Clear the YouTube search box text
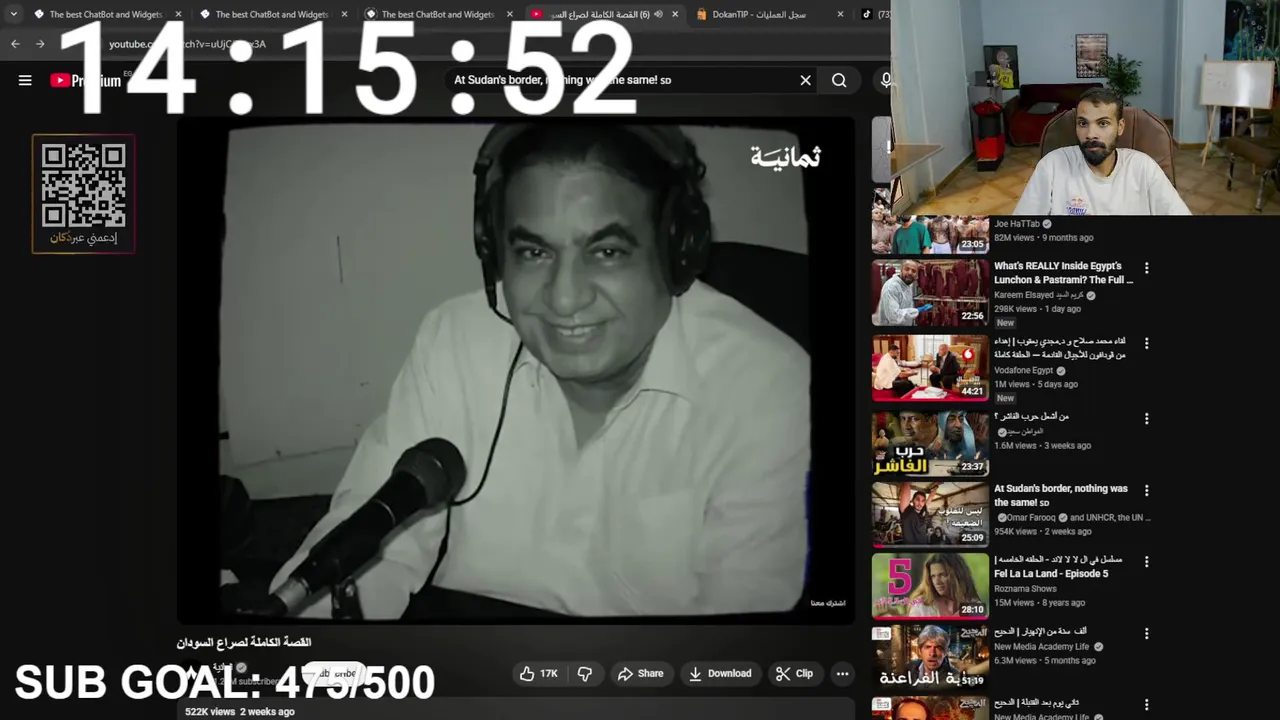Screen dimensions: 1280x720 [805, 80]
